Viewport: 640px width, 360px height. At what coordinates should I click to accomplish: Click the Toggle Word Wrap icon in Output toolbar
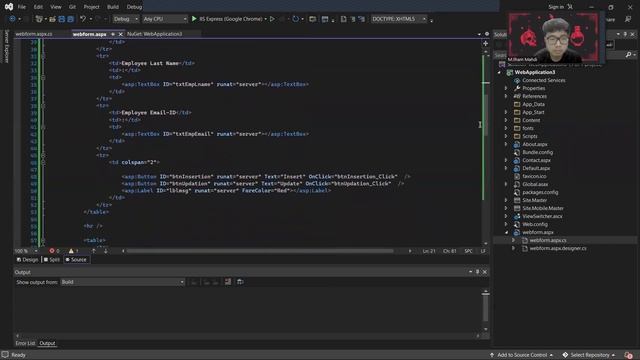240,282
